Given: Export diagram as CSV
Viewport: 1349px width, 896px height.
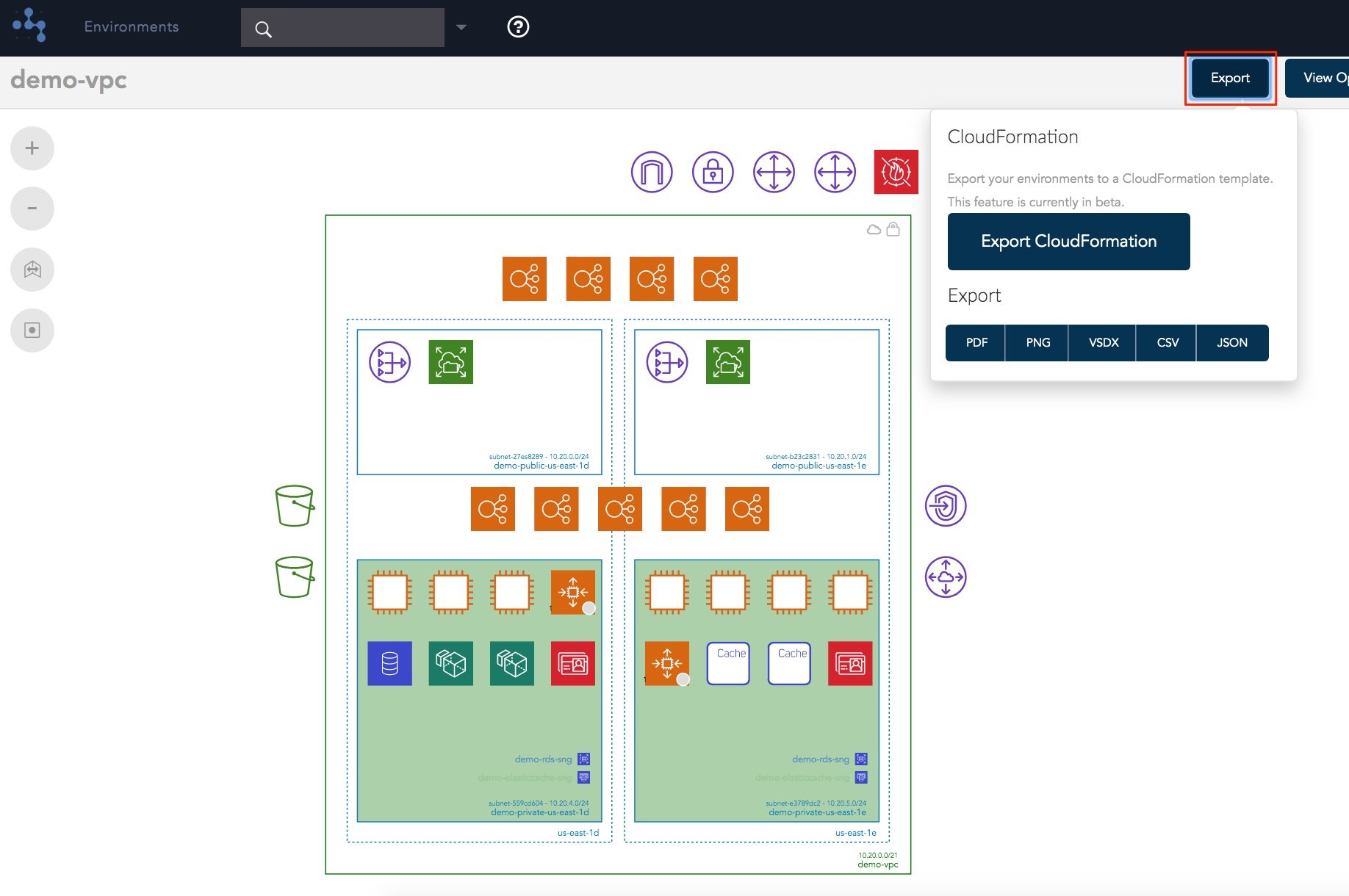Looking at the screenshot, I should point(1167,343).
